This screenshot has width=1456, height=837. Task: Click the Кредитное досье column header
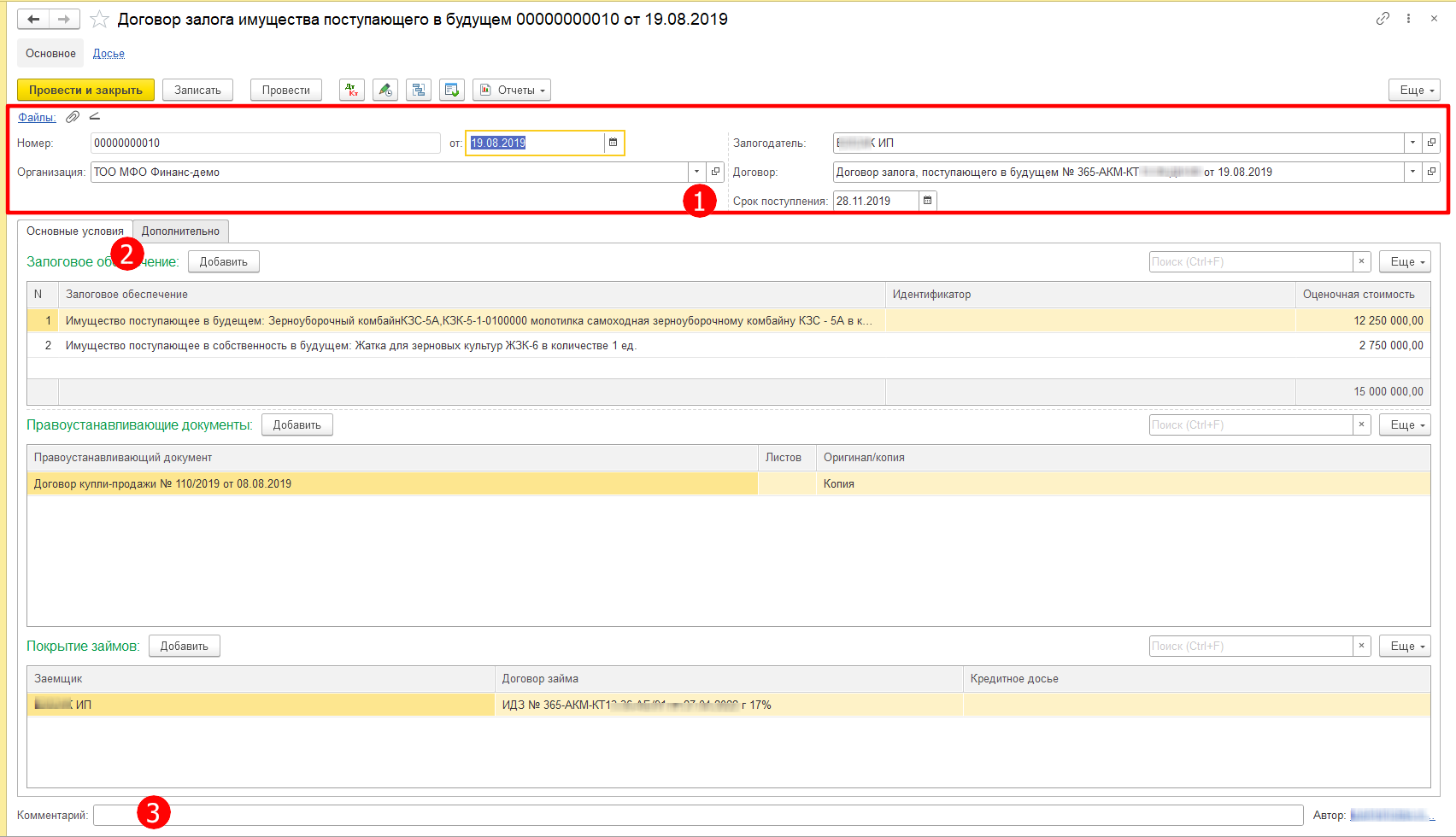[1196, 678]
